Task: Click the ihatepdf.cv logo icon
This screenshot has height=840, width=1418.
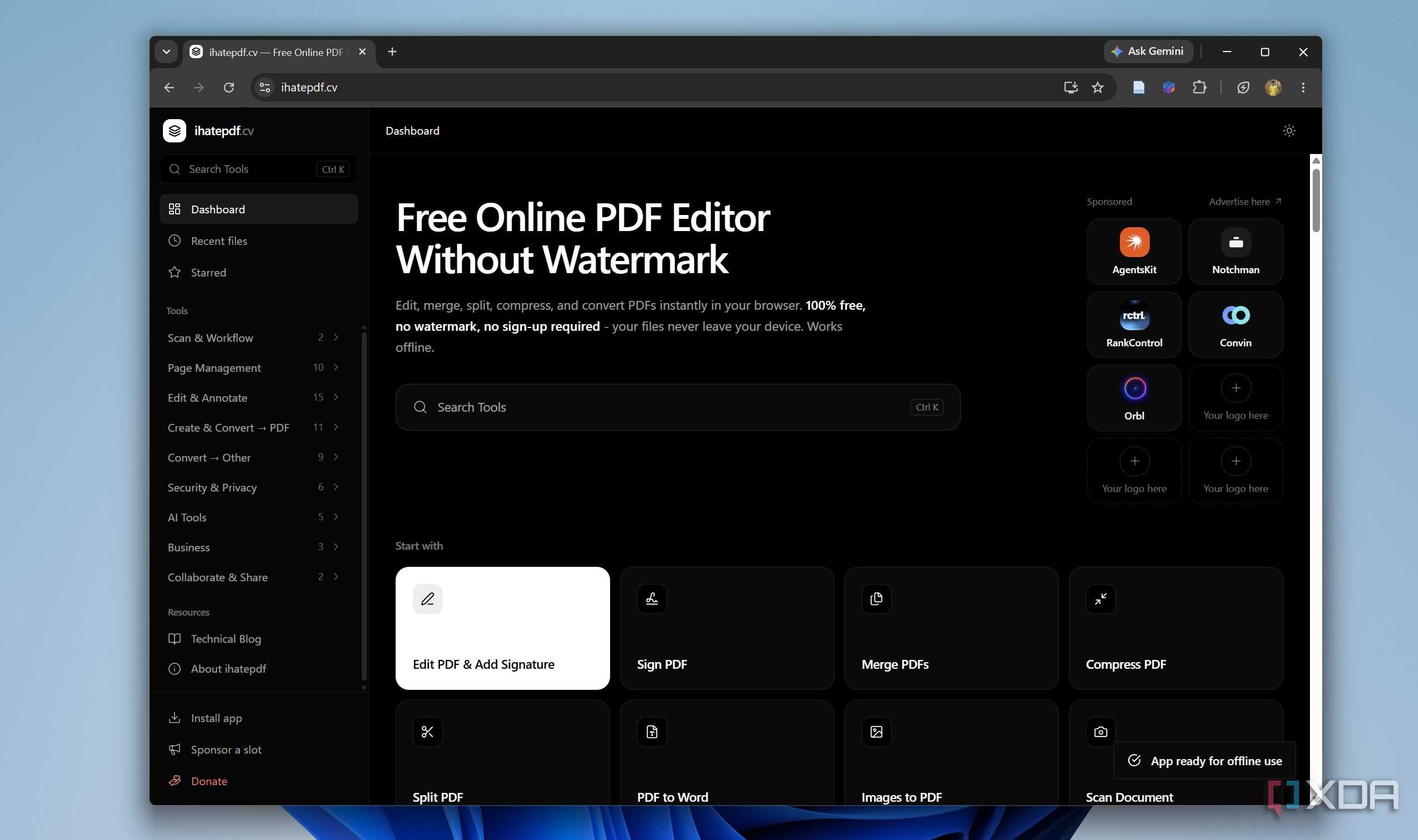Action: point(175,131)
